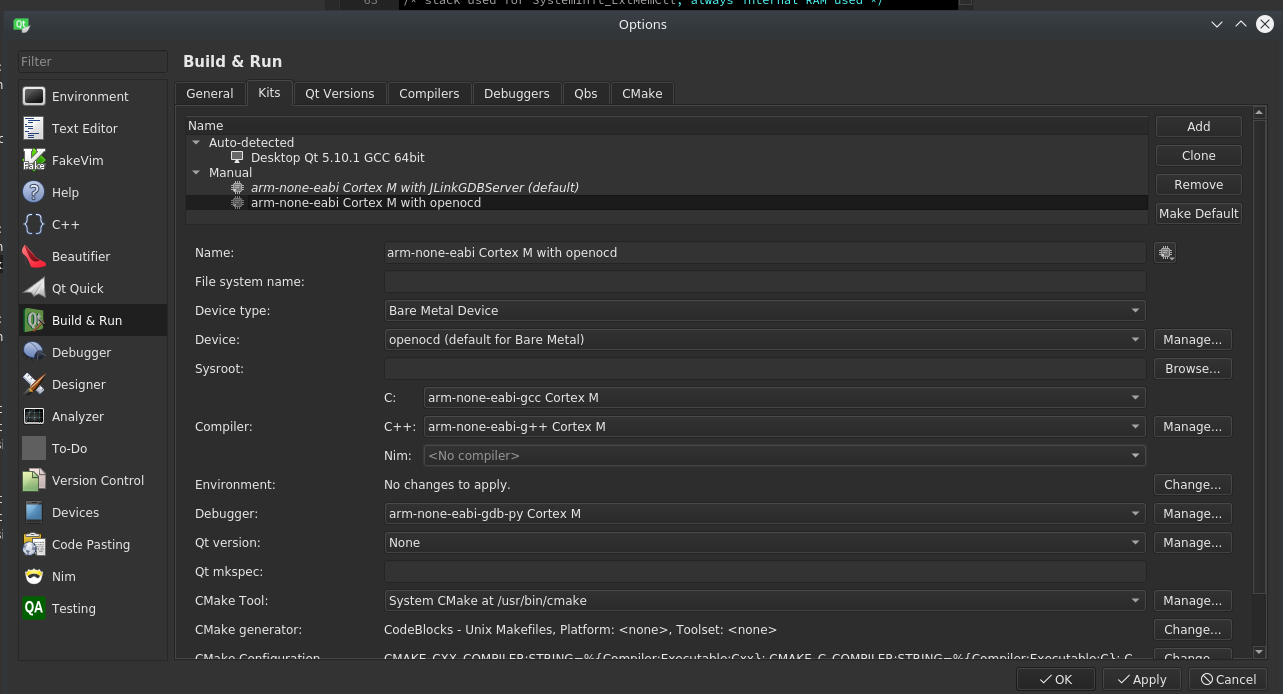The image size is (1283, 694).
Task: Open the Device type dropdown
Action: [x=765, y=311]
